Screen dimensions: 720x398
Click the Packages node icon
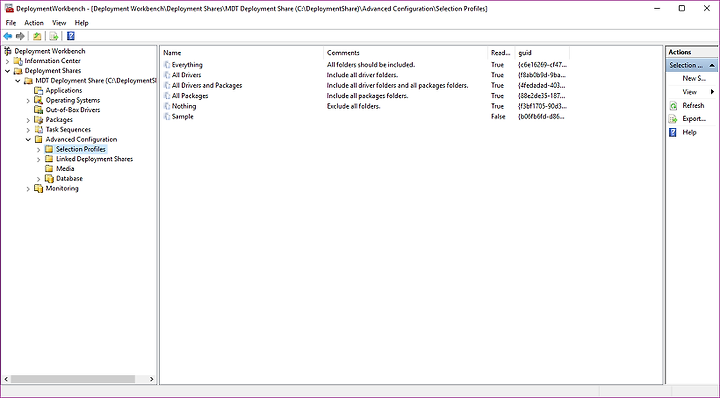[39, 119]
